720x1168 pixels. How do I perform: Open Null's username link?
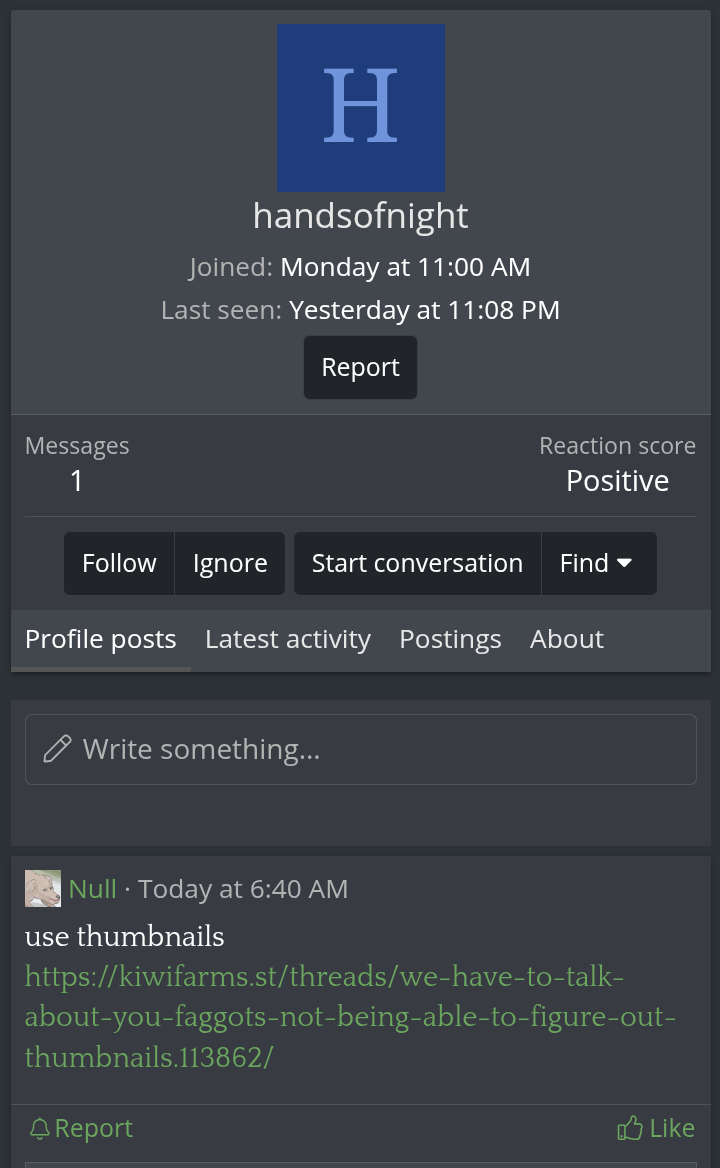point(93,889)
